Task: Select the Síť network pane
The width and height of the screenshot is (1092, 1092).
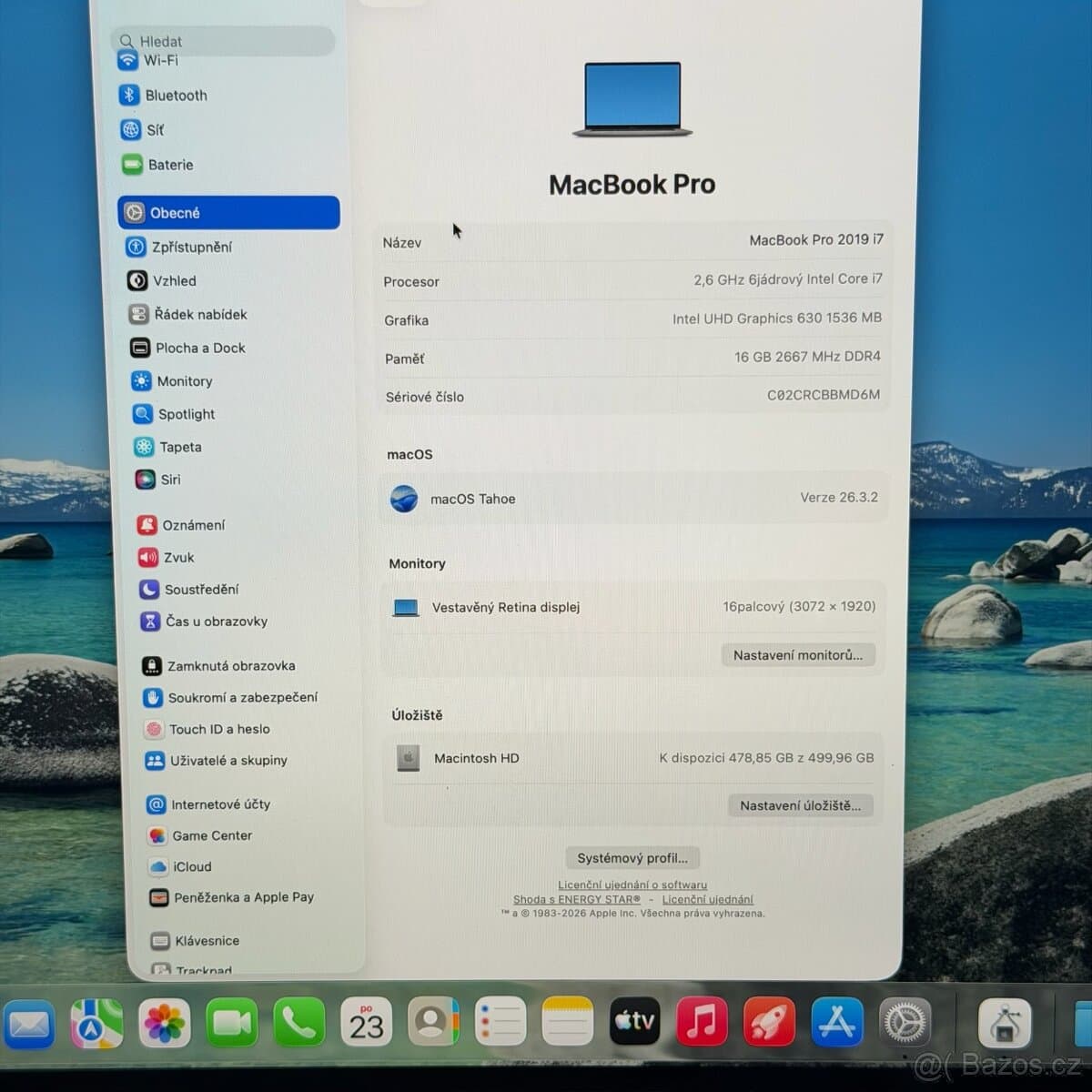Action: point(143,130)
